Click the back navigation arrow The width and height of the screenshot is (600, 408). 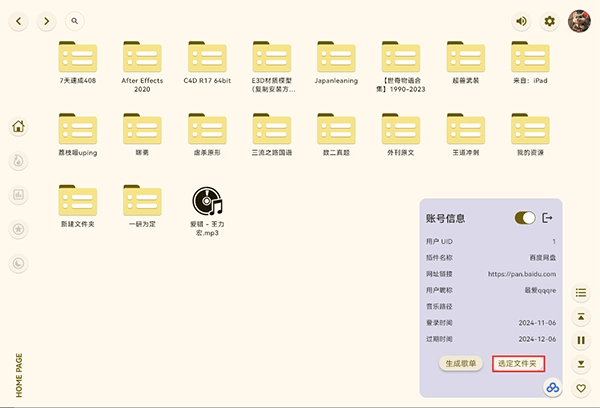[x=19, y=20]
